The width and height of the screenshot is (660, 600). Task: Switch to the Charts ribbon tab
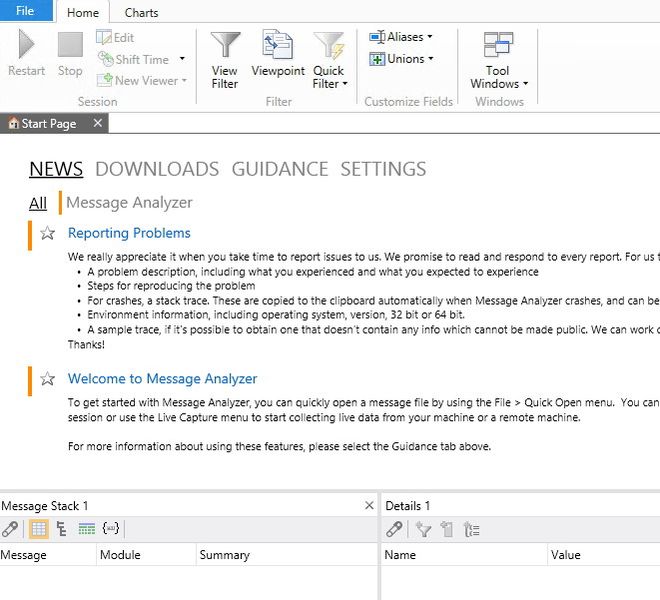click(141, 13)
